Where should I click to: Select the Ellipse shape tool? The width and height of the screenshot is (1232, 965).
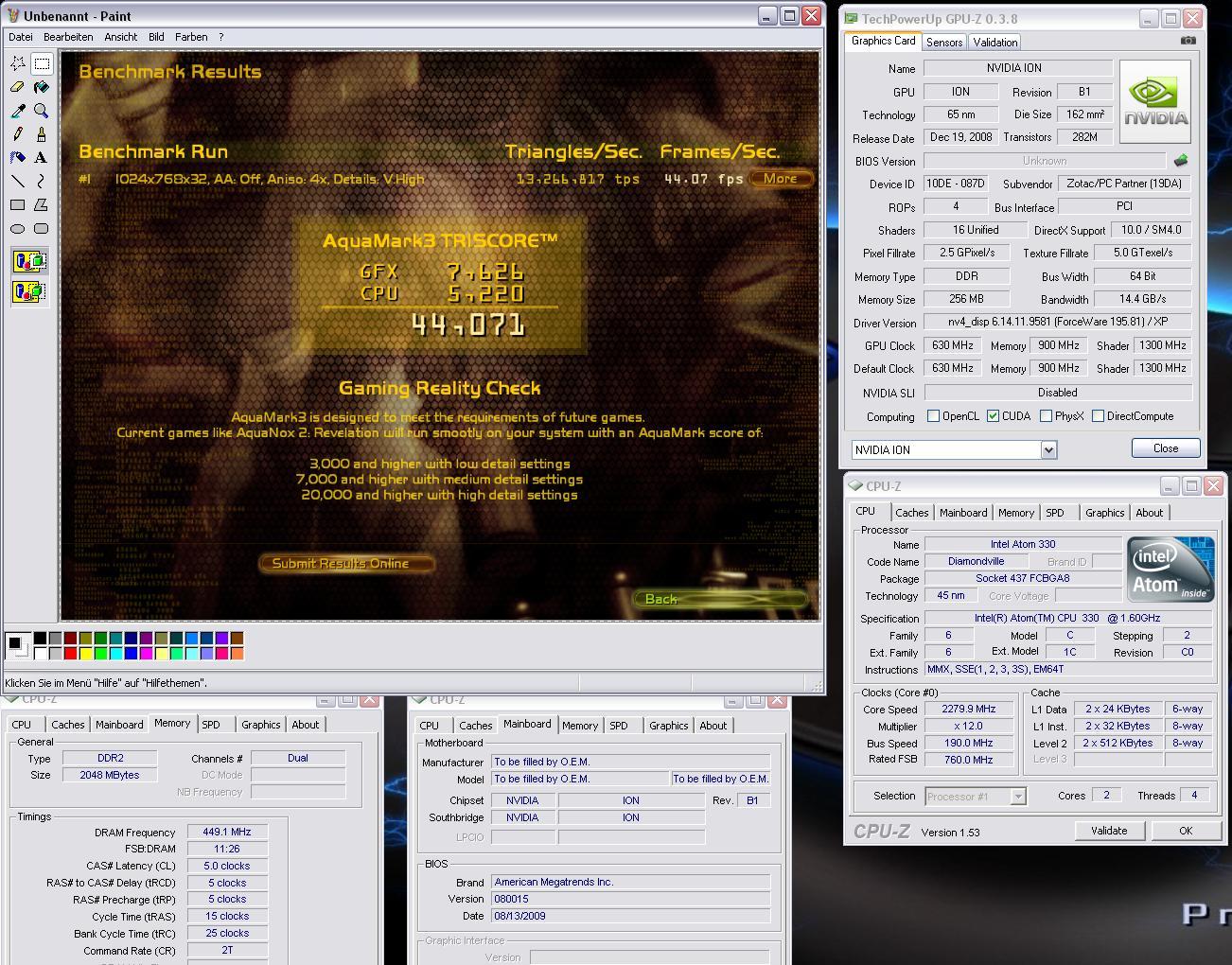(18, 228)
